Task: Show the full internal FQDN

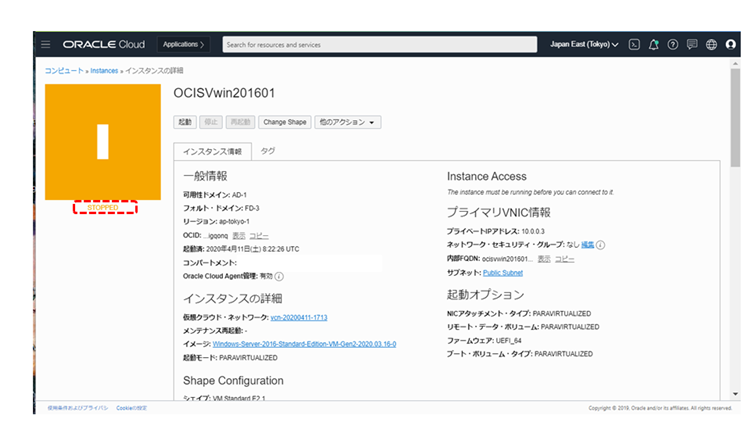Action: point(544,259)
